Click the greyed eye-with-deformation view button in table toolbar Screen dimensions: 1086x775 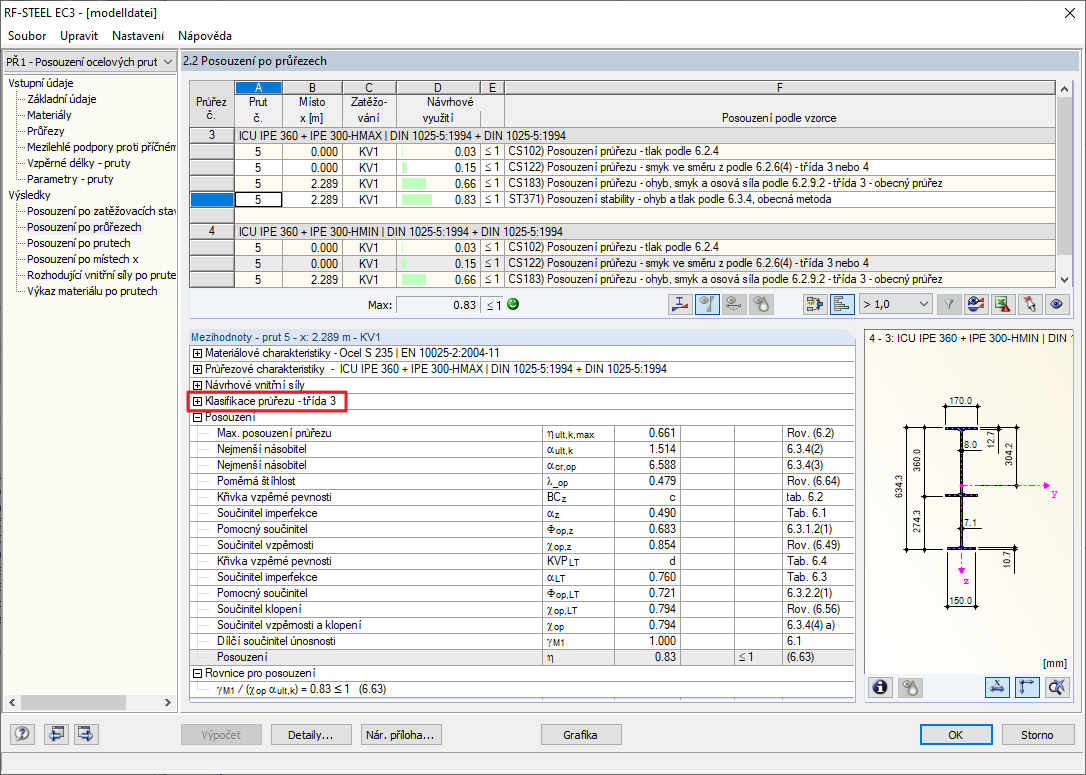pos(734,304)
